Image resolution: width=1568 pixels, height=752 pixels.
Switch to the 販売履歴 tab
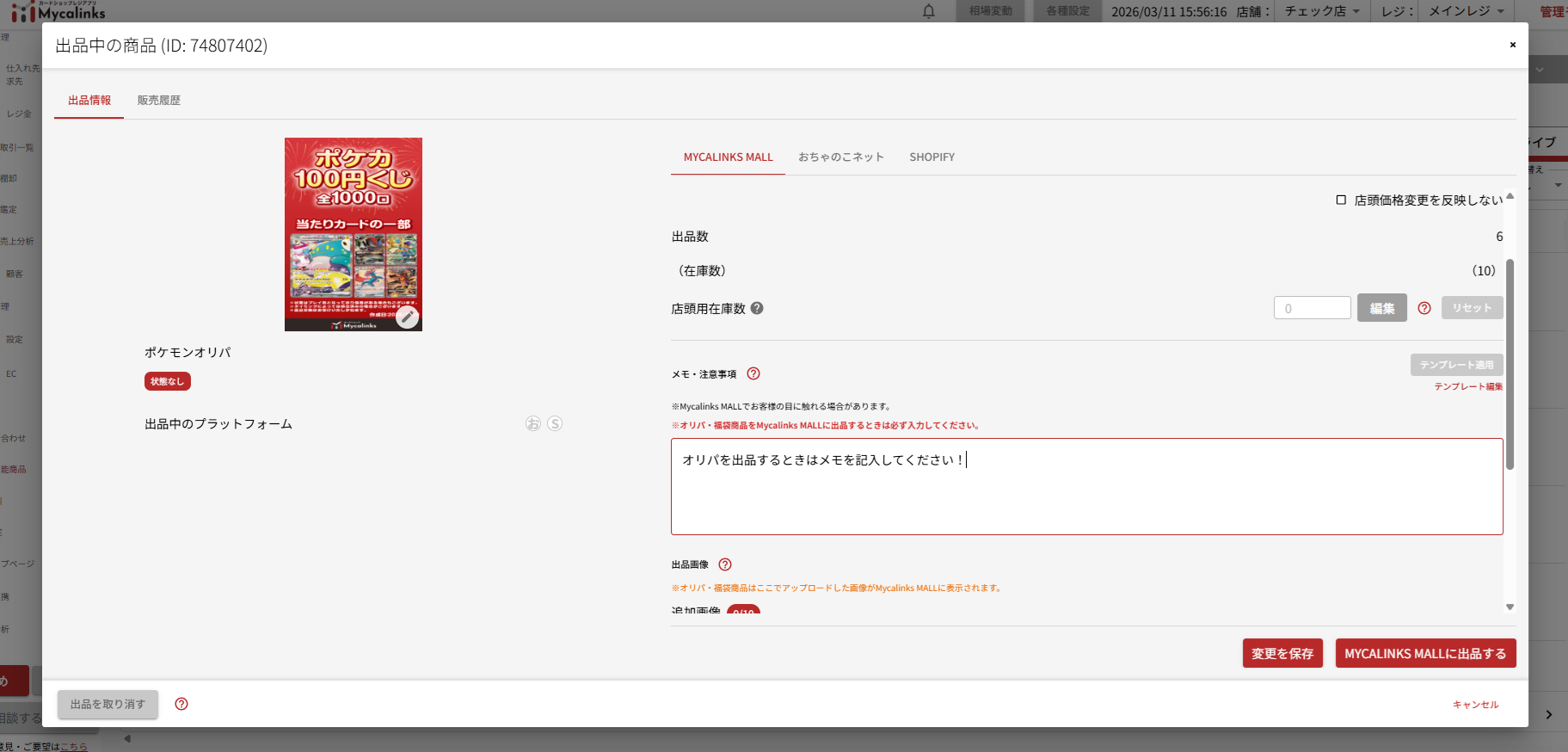click(x=159, y=101)
